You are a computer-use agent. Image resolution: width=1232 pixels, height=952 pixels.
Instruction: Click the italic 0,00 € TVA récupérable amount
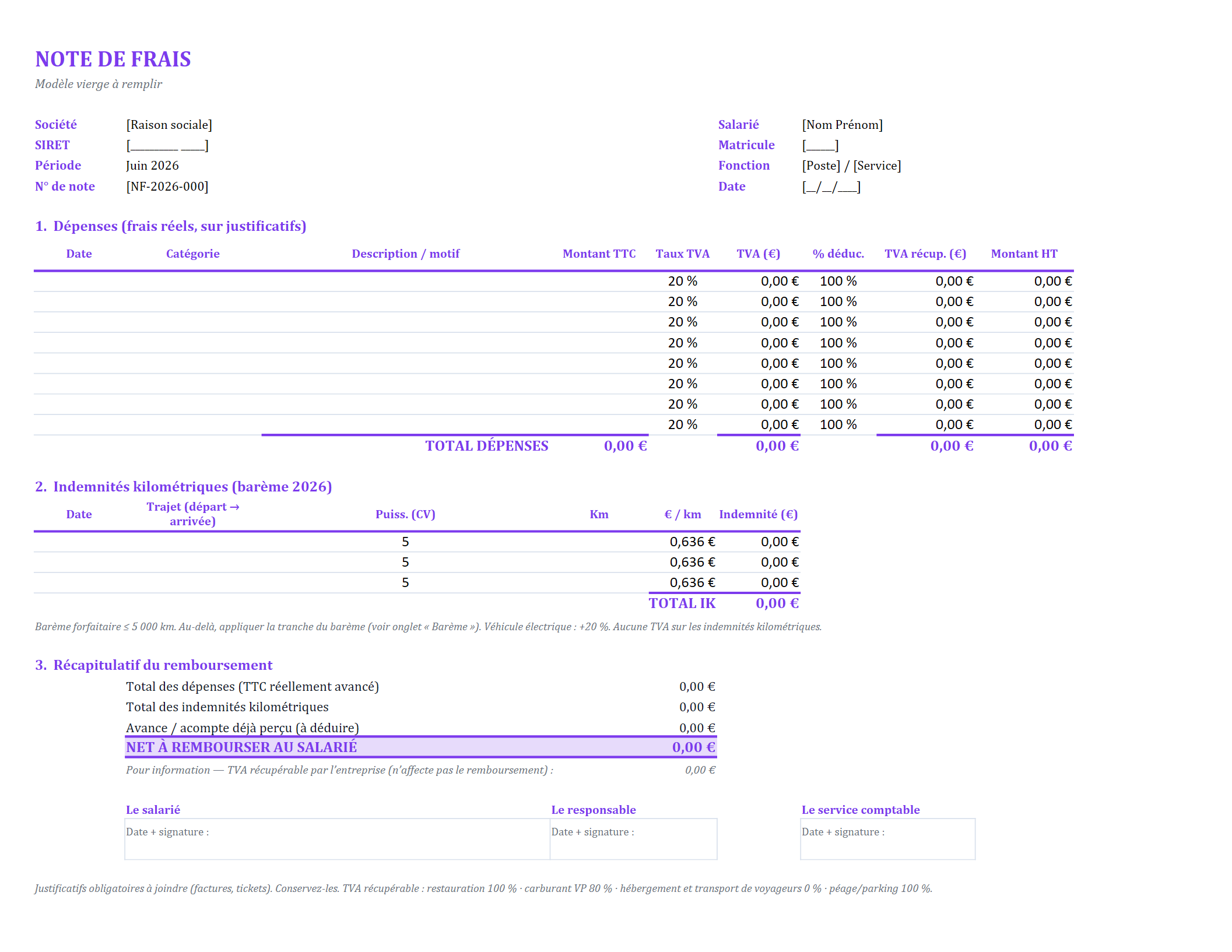tap(700, 770)
